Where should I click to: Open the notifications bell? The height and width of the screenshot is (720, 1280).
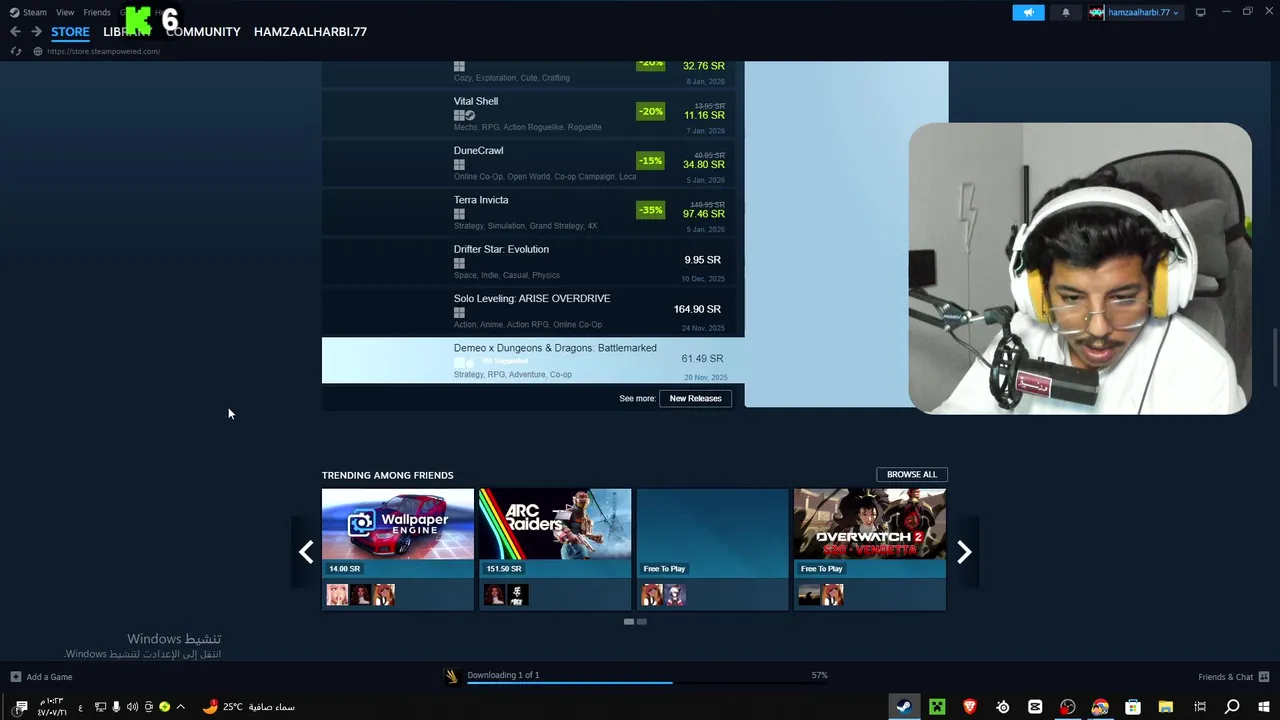(x=1065, y=12)
